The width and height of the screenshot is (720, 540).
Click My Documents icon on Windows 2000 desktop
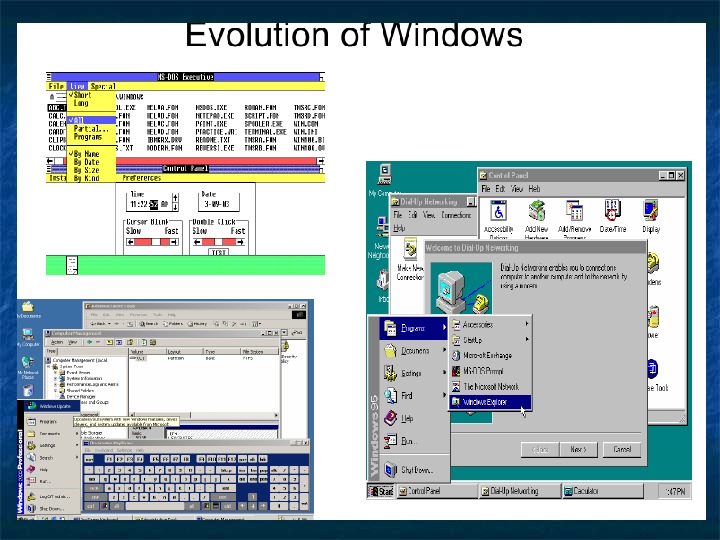click(x=28, y=307)
